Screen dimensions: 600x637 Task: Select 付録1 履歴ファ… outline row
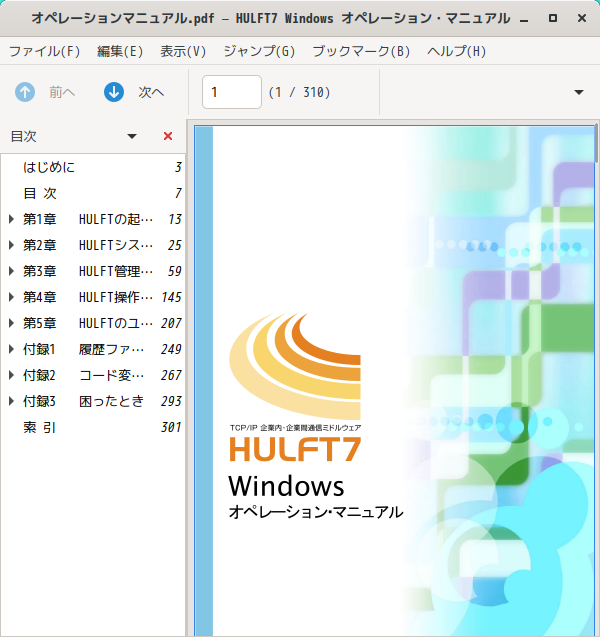(93, 349)
